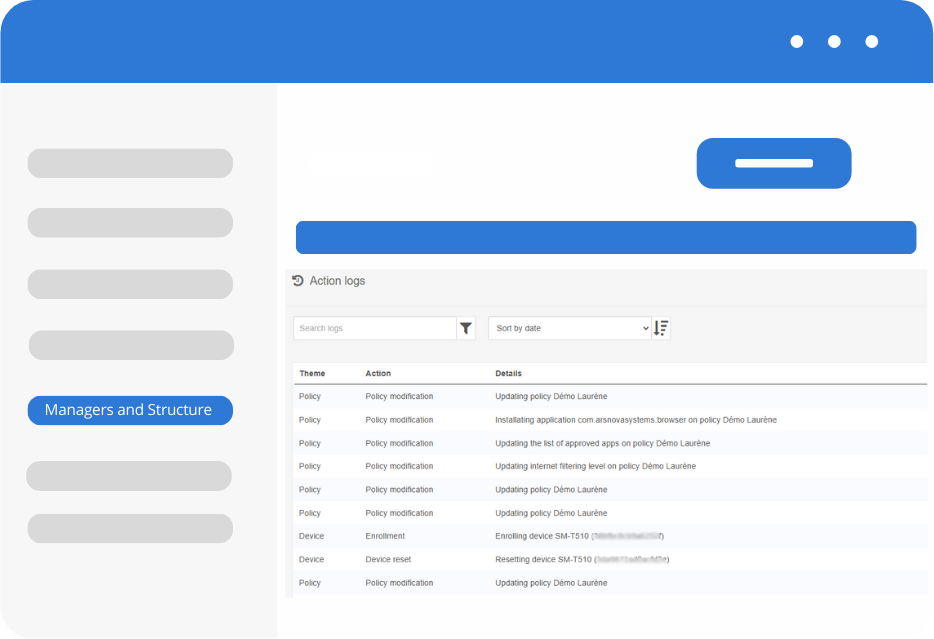Open the Sort by date dropdown
Screen dimensions: 934x639
click(x=570, y=328)
